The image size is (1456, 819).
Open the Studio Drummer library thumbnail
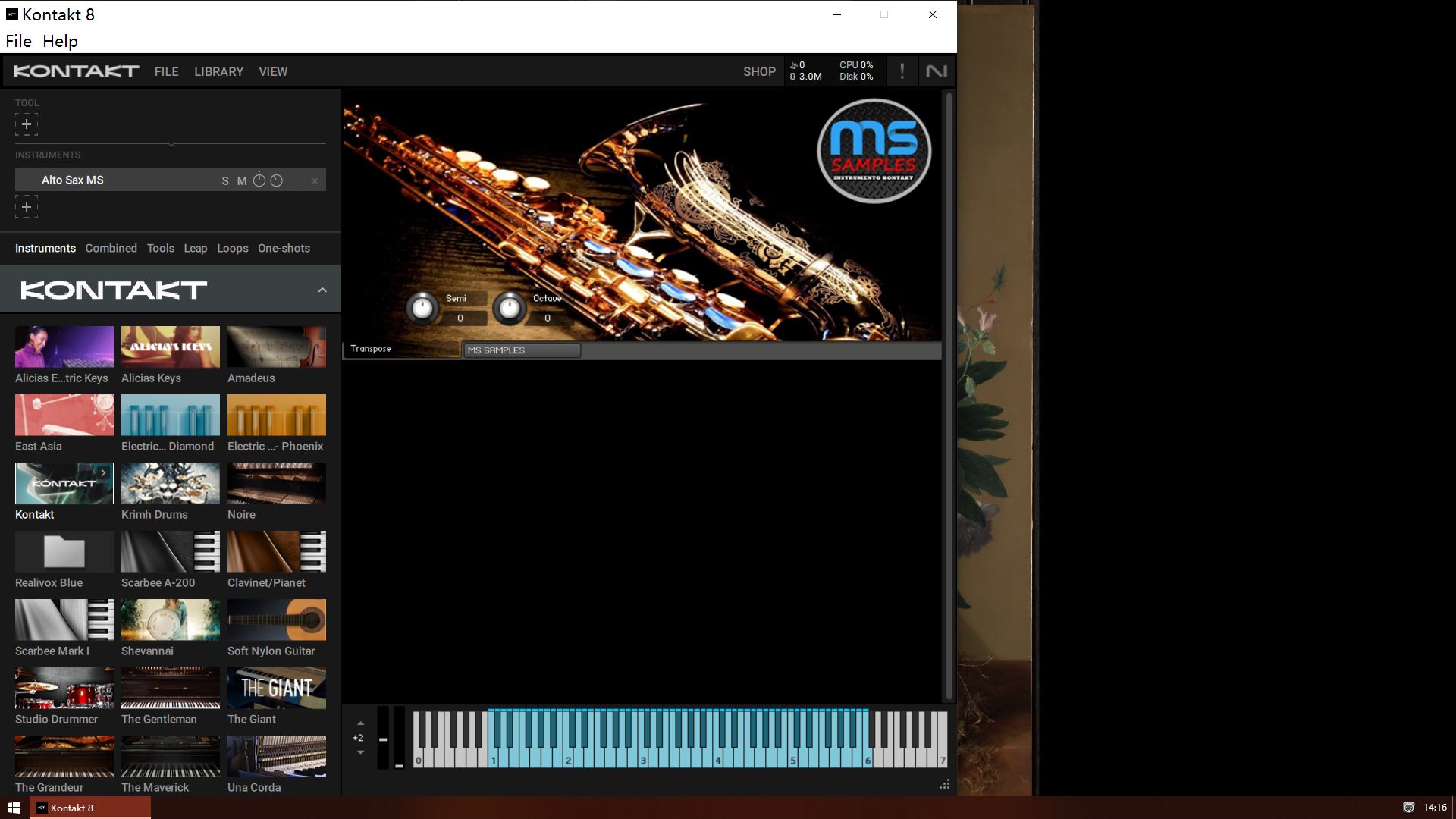point(64,688)
